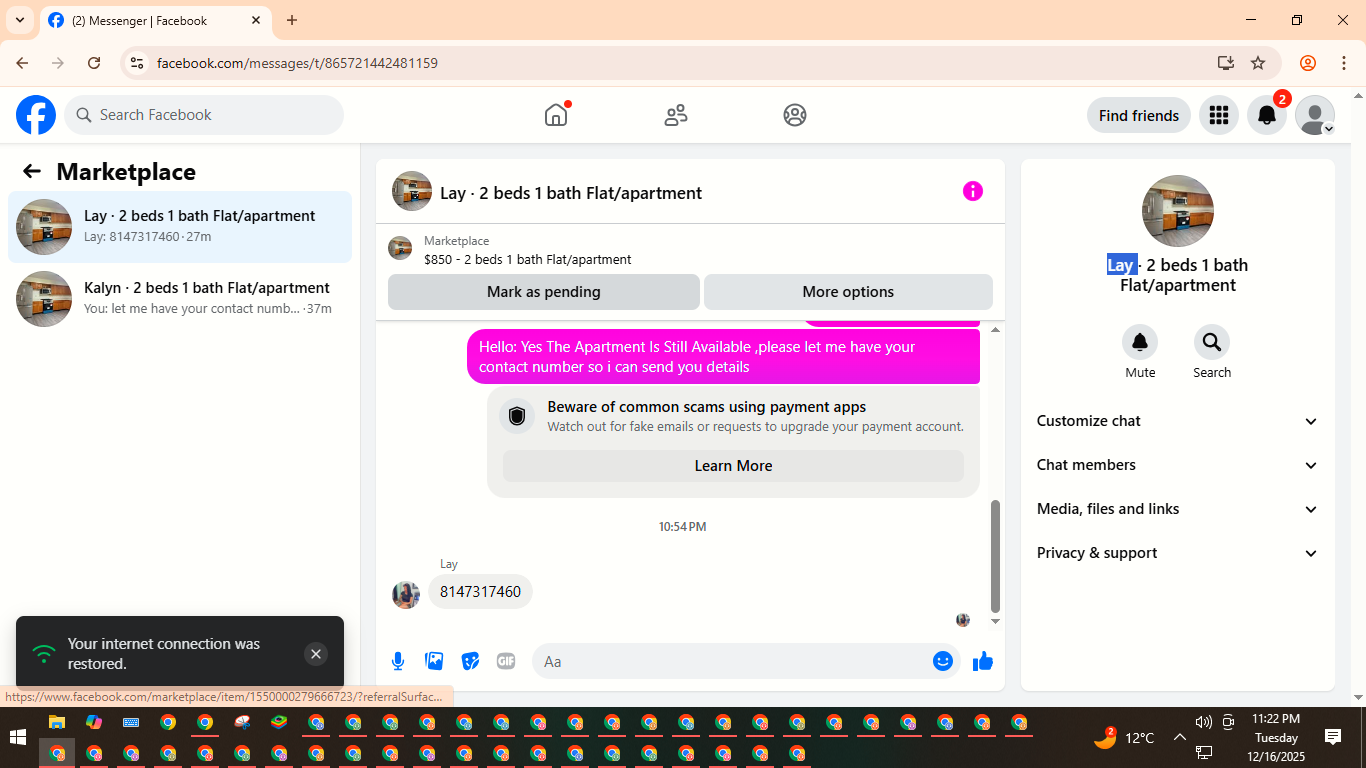This screenshot has width=1366, height=768.
Task: Close the Messenger | Facebook tab
Action: pos(256,20)
